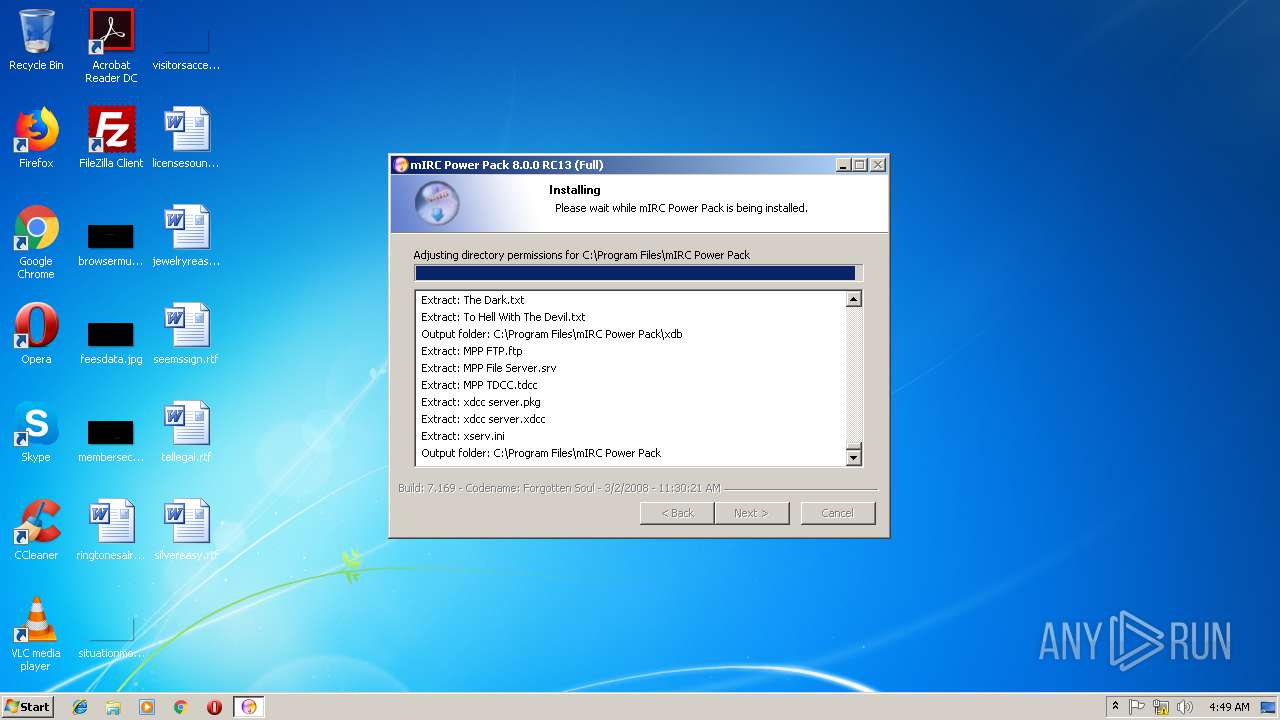Select 'Extract: MPP FTP.ftp' log line
This screenshot has height=720, width=1280.
tap(471, 351)
